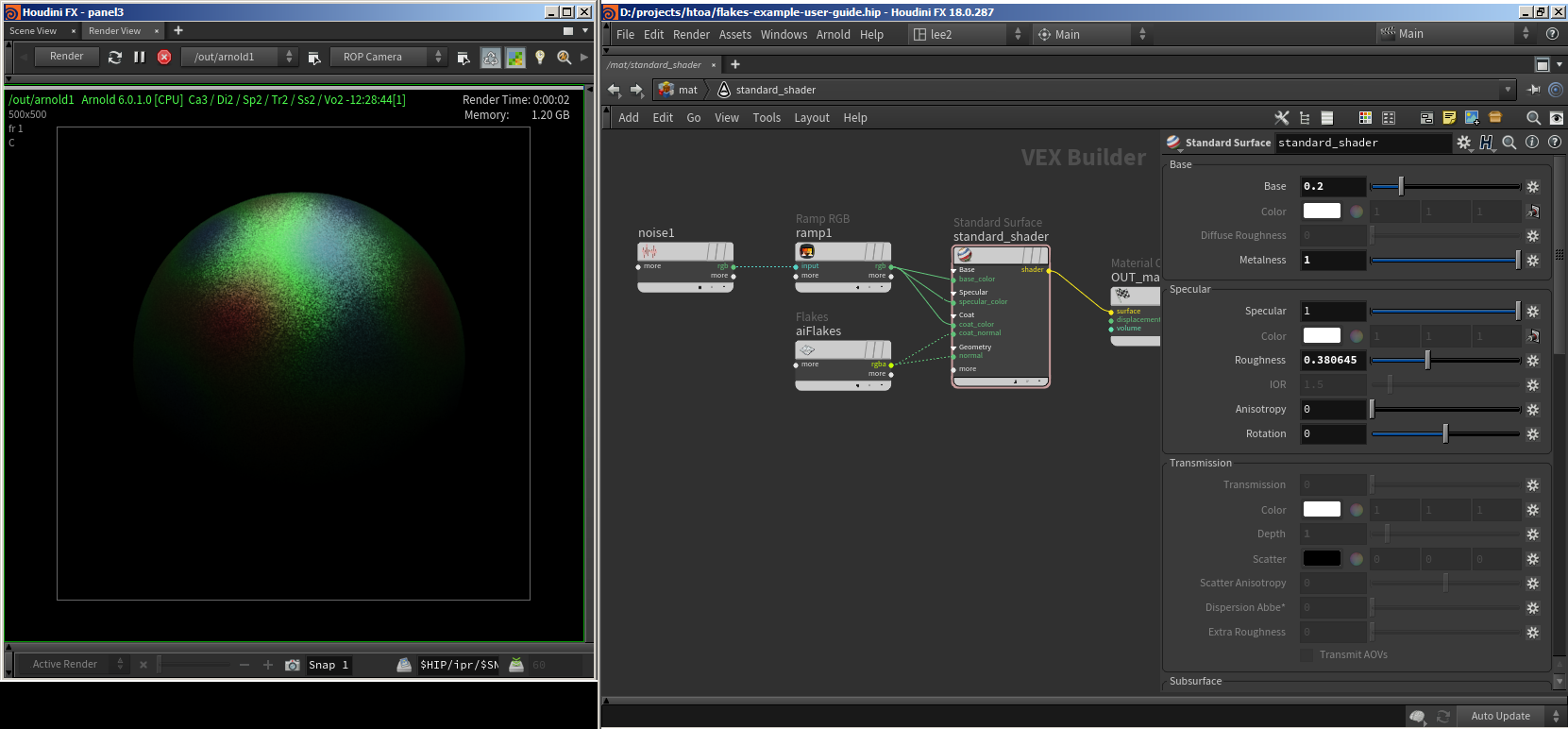
Task: Click the light bulb icon in the render toolbar
Action: point(540,58)
